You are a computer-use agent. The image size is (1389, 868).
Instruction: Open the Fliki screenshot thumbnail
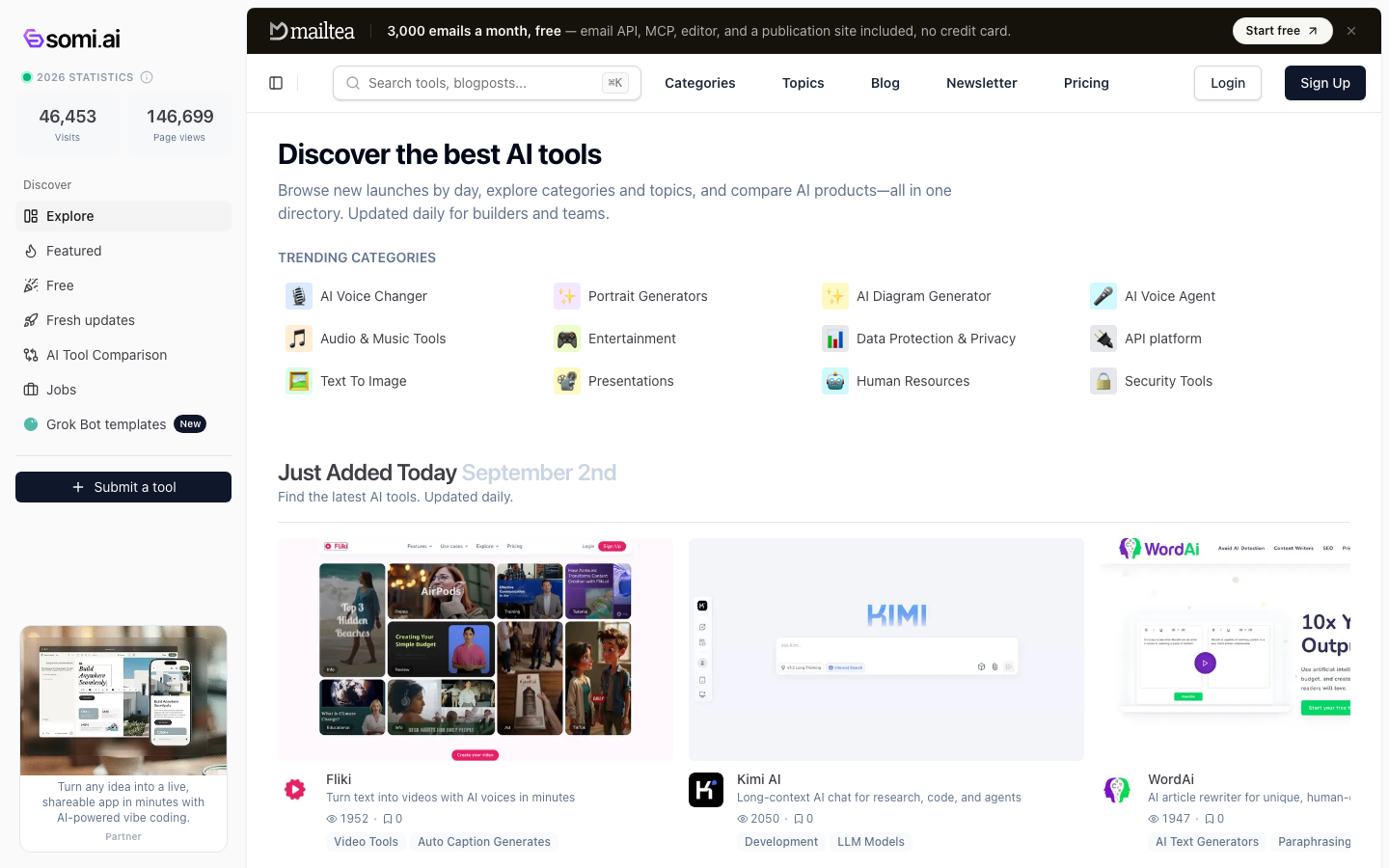476,649
